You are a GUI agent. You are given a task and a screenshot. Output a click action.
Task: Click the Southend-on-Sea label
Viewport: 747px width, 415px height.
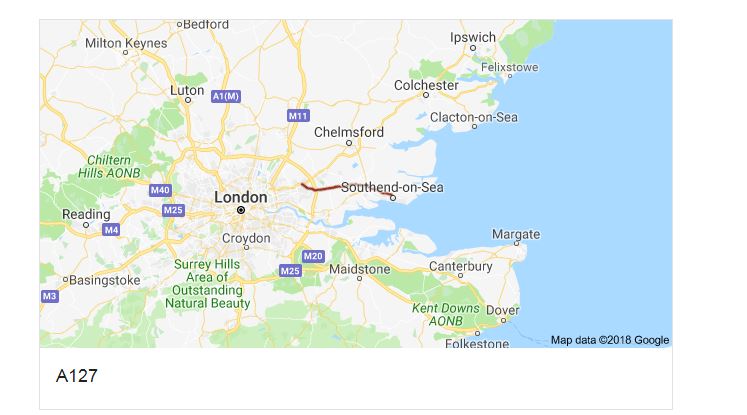[x=392, y=187]
